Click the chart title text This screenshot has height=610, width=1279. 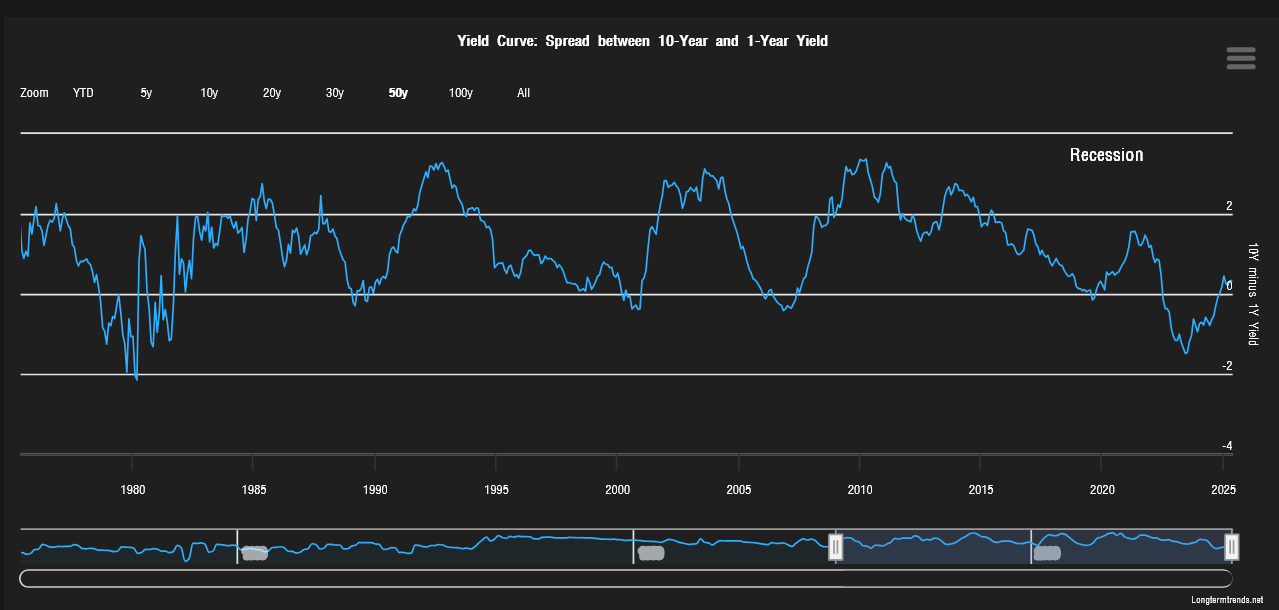click(642, 41)
